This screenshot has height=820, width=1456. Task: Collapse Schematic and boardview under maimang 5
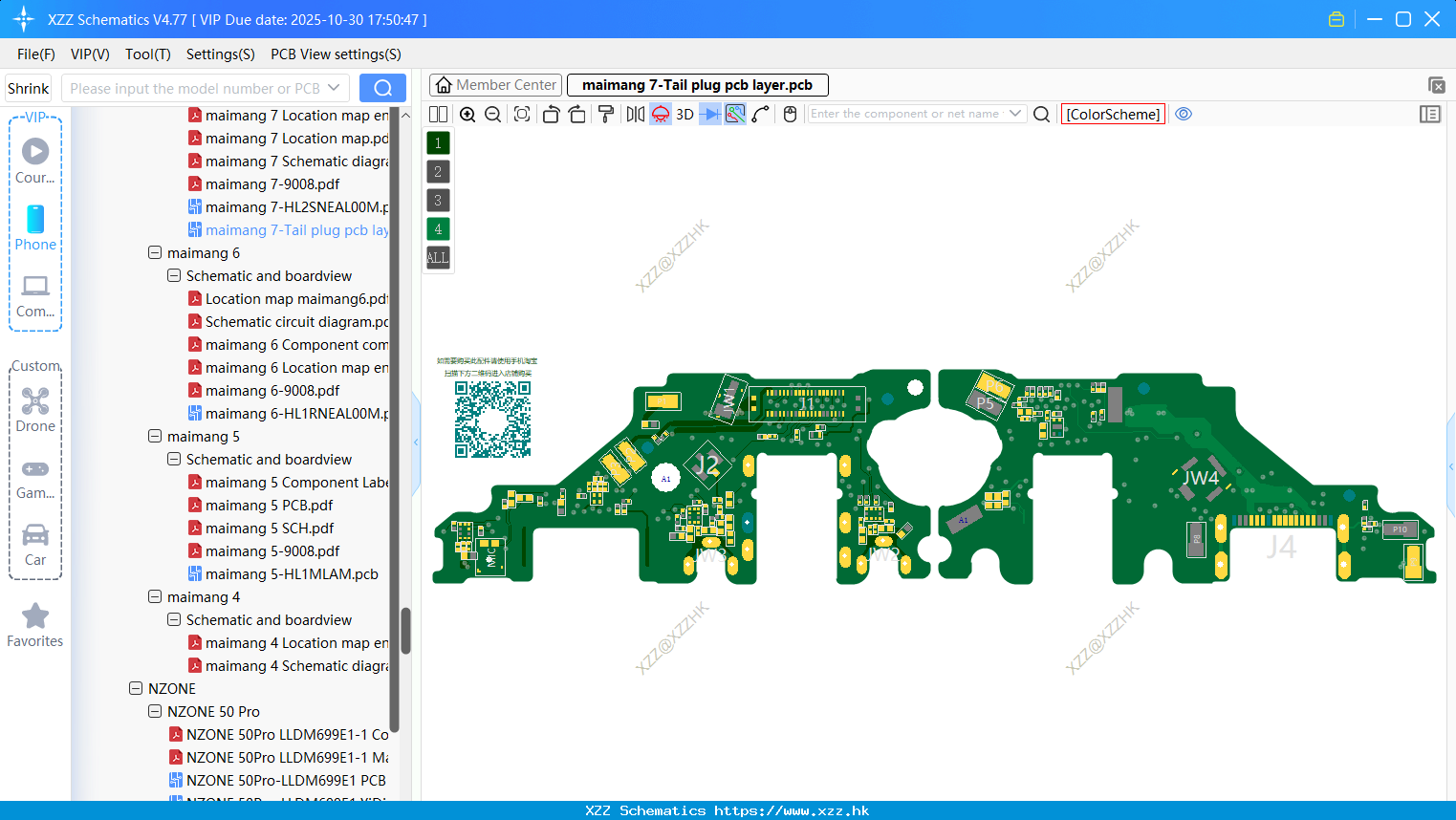pyautogui.click(x=174, y=460)
